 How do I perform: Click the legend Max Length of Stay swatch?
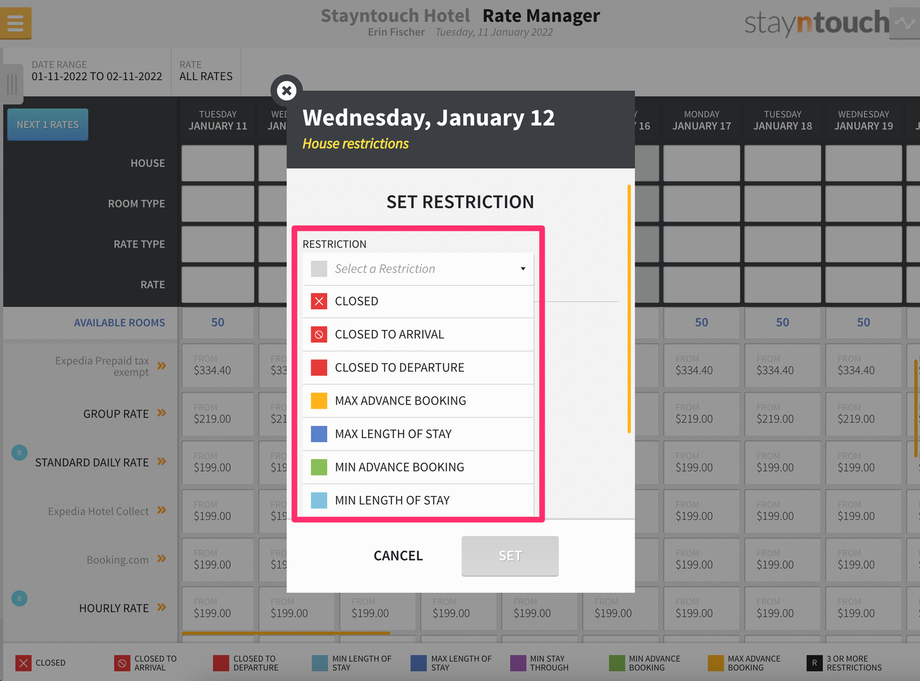point(419,663)
